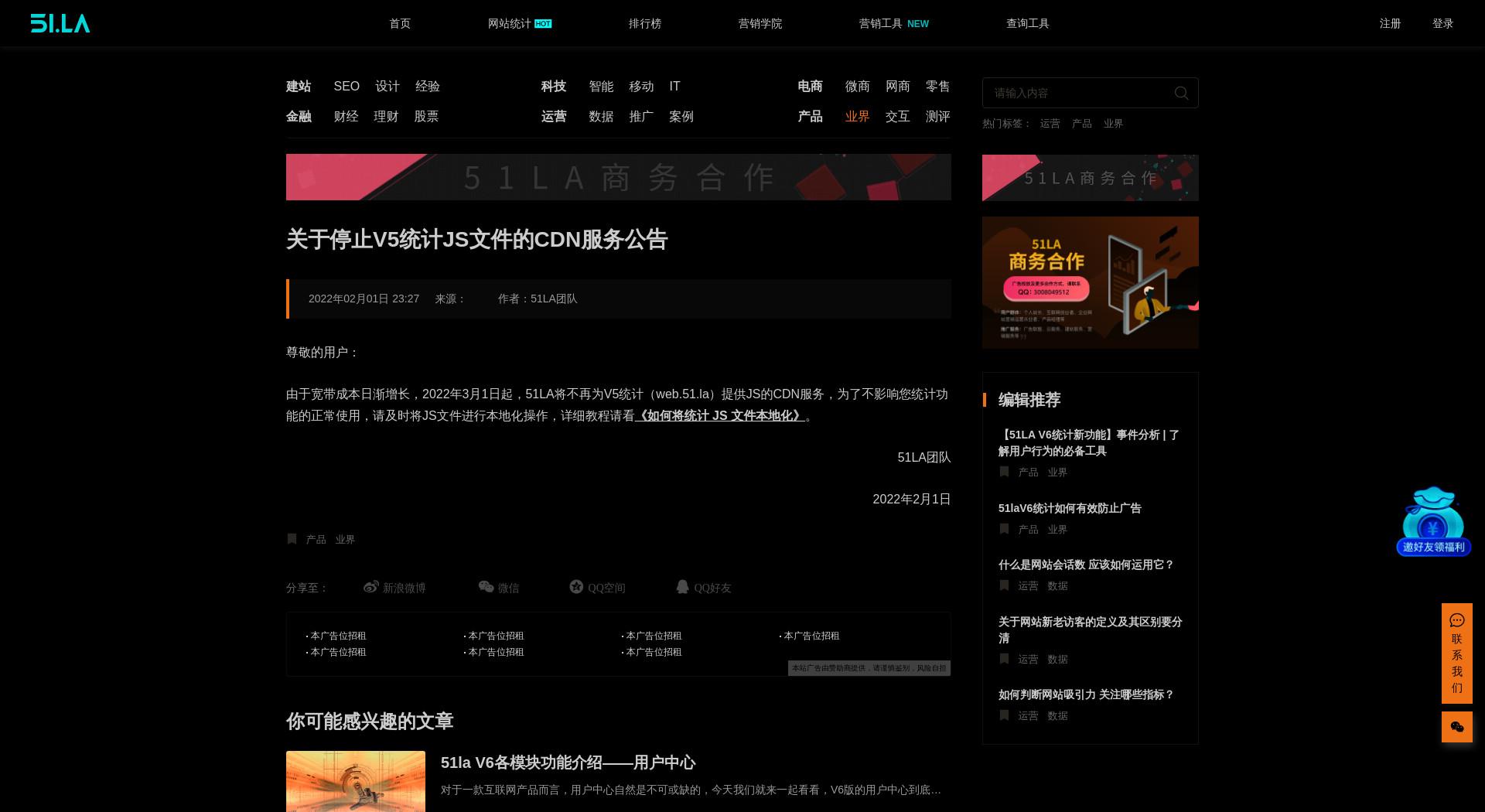Click the small sidebar 51LA商务合作 banner
The image size is (1485, 812).
[x=1091, y=178]
